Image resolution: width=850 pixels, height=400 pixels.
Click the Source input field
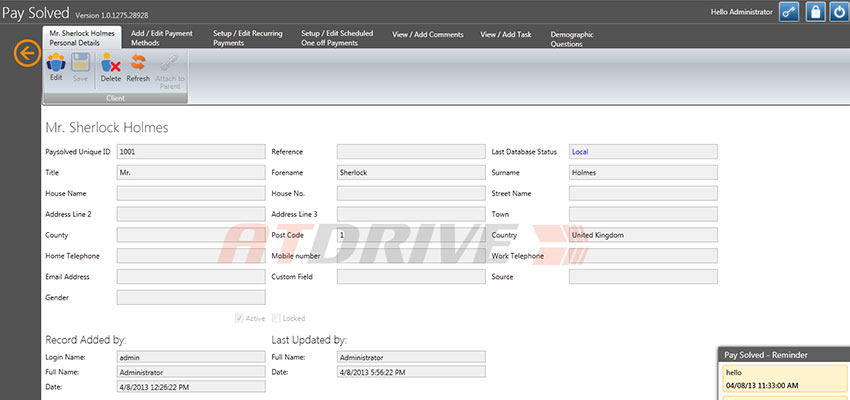coord(643,276)
